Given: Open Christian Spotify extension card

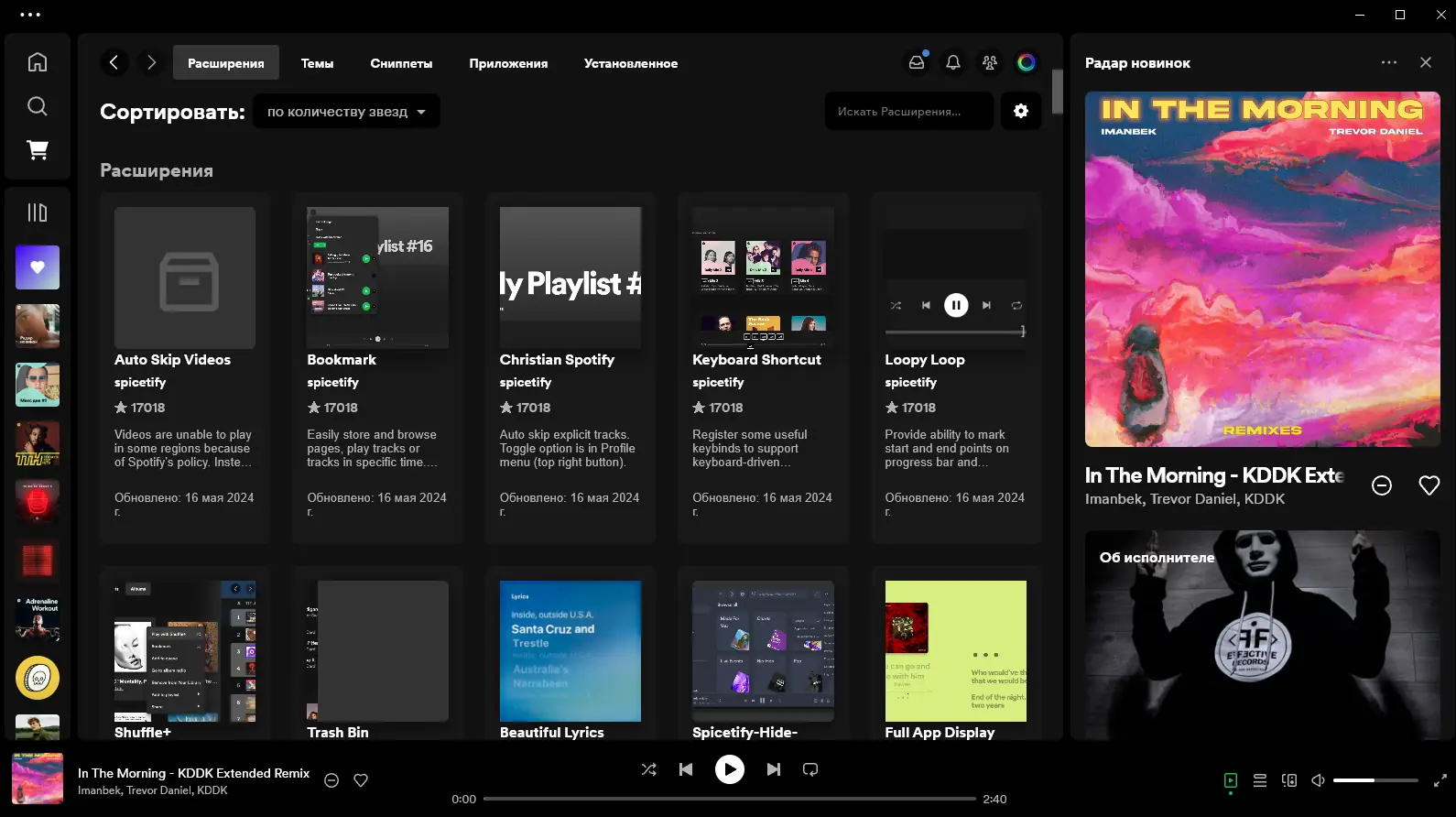Looking at the screenshot, I should (x=570, y=368).
